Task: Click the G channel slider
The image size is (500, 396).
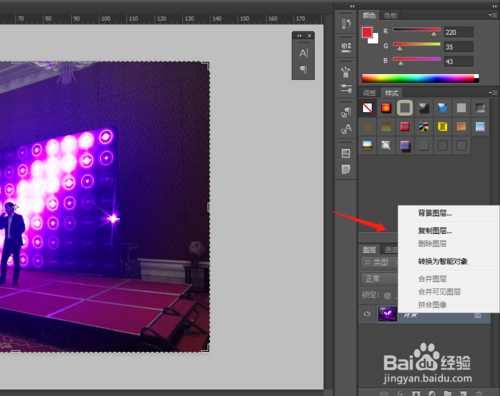Action: (417, 44)
